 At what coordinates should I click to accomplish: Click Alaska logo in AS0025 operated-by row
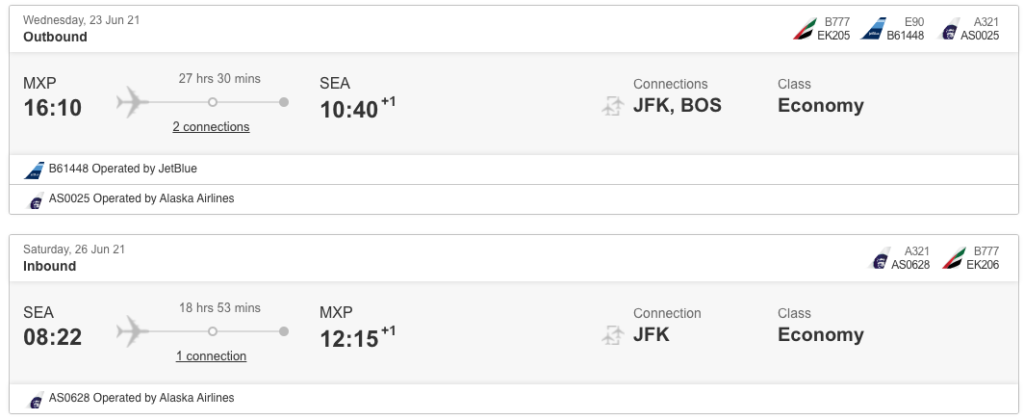35,200
